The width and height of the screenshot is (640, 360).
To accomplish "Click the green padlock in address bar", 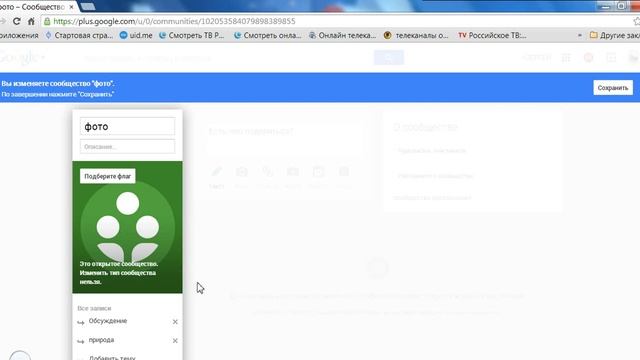I will point(47,21).
